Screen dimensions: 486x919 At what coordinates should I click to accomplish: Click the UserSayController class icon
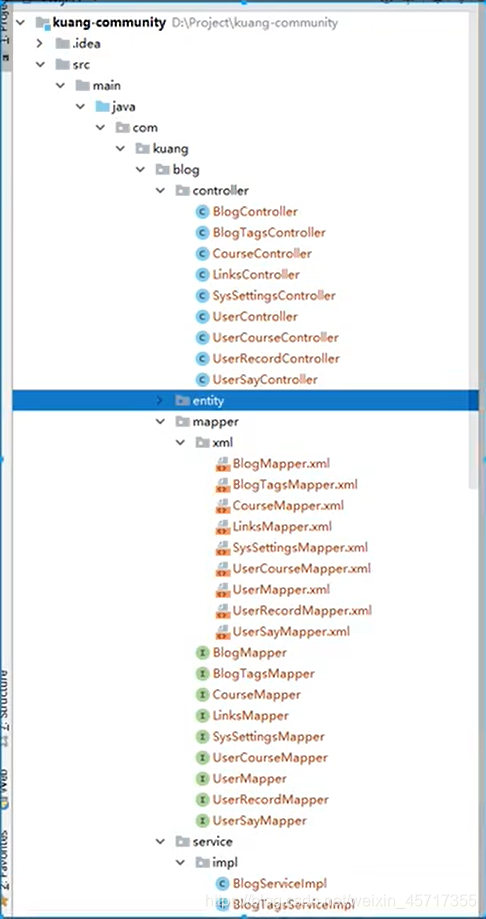(202, 379)
